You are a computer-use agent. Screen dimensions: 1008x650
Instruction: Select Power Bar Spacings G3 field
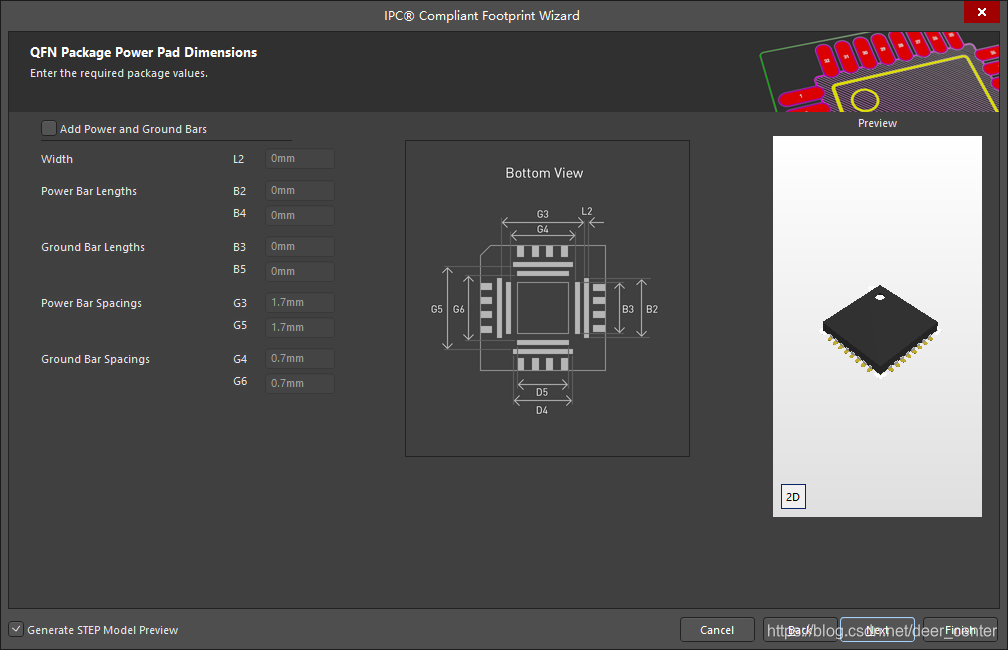pyautogui.click(x=299, y=302)
